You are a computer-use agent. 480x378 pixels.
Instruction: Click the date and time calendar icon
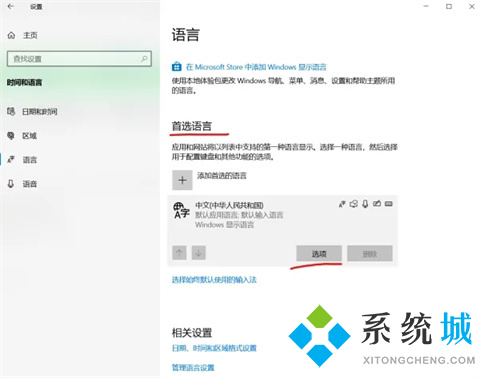point(11,111)
